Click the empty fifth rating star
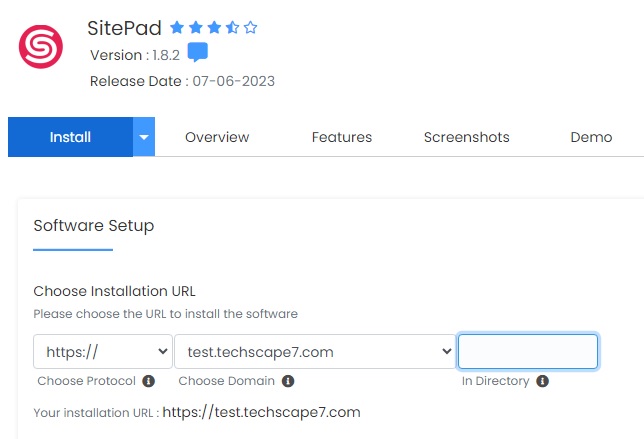This screenshot has width=644, height=439. 251,28
